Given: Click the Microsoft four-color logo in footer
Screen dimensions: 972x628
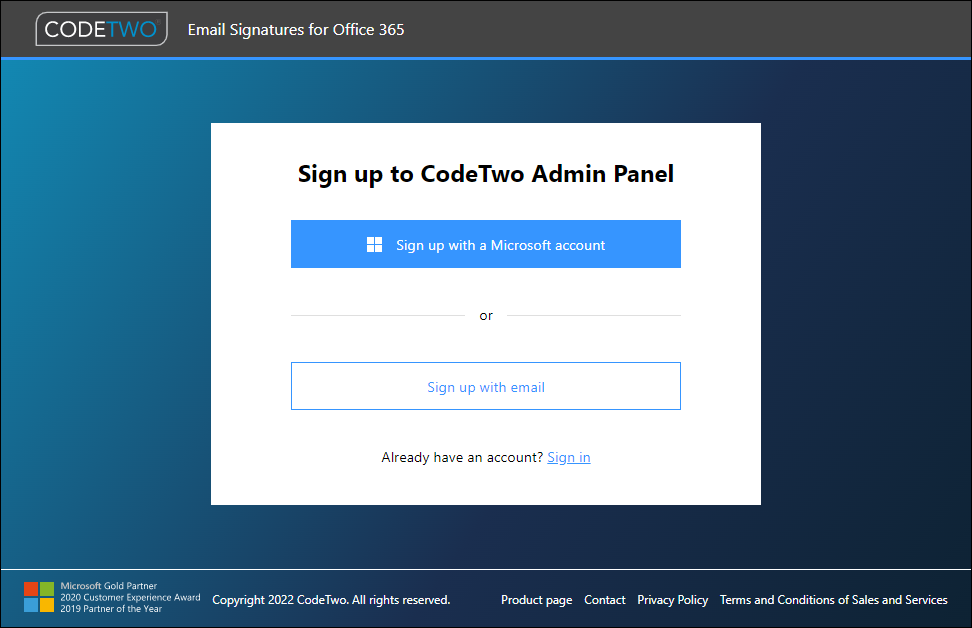Looking at the screenshot, I should 39,597.
